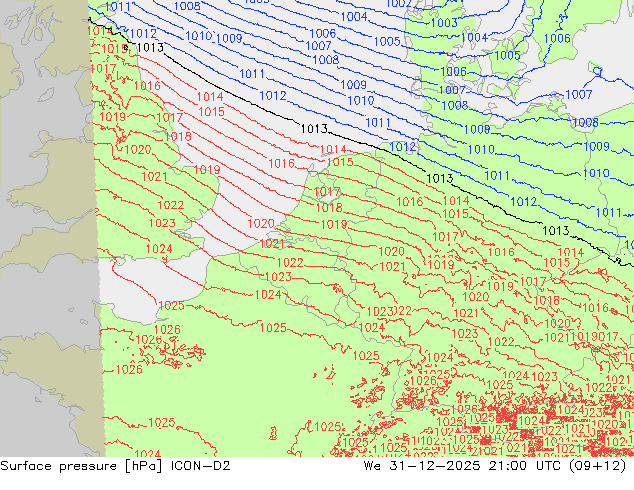Click the date text 'We 31-12-2025'
This screenshot has height=490, width=634.
[422, 466]
